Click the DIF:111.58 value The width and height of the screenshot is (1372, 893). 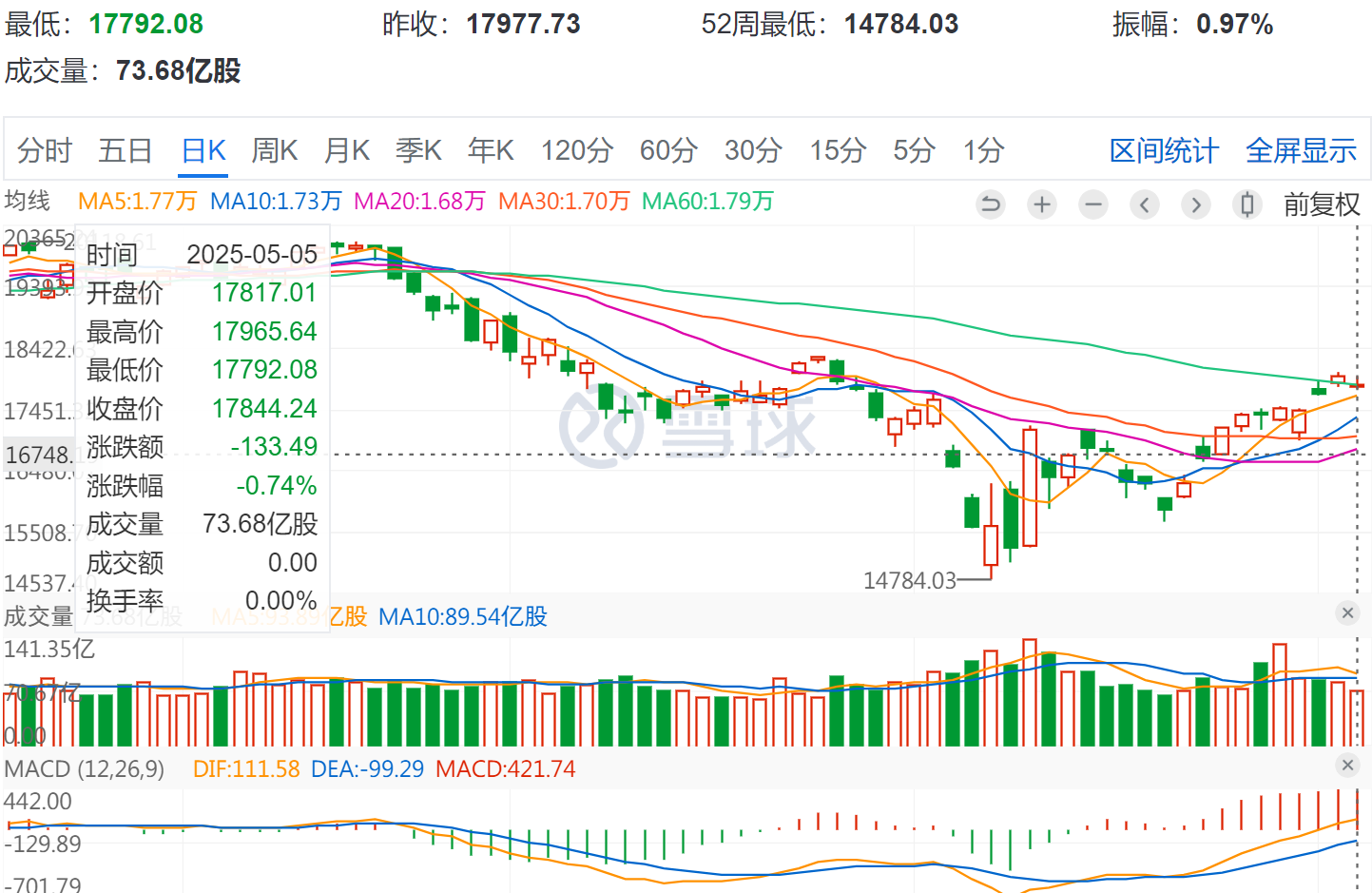(x=246, y=768)
